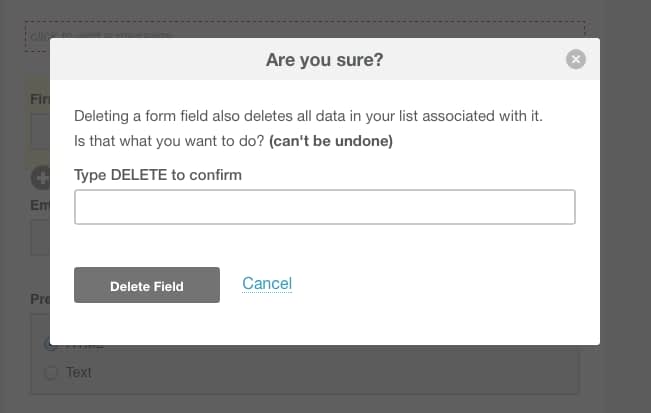Click the dimmed email field edge
The width and height of the screenshot is (651, 413).
[x=40, y=238]
